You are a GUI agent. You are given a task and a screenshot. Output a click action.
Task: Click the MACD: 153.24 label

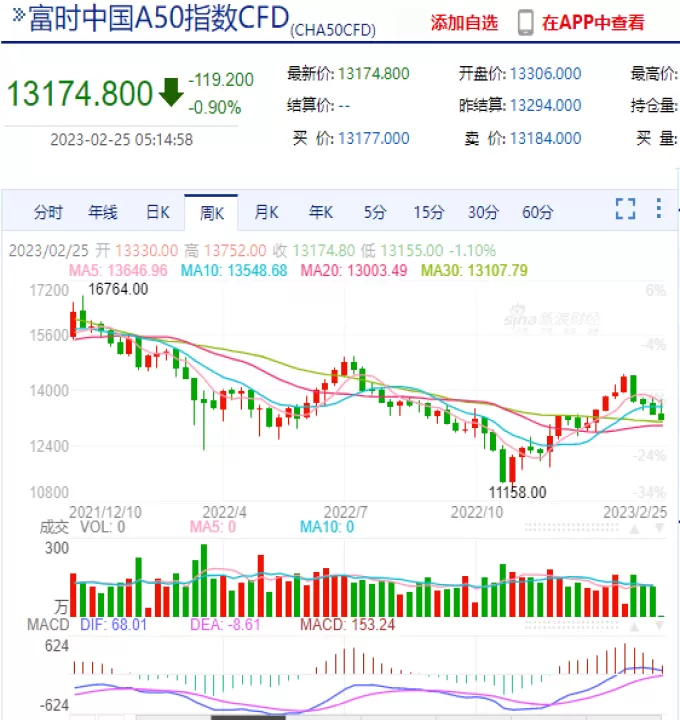(x=348, y=625)
